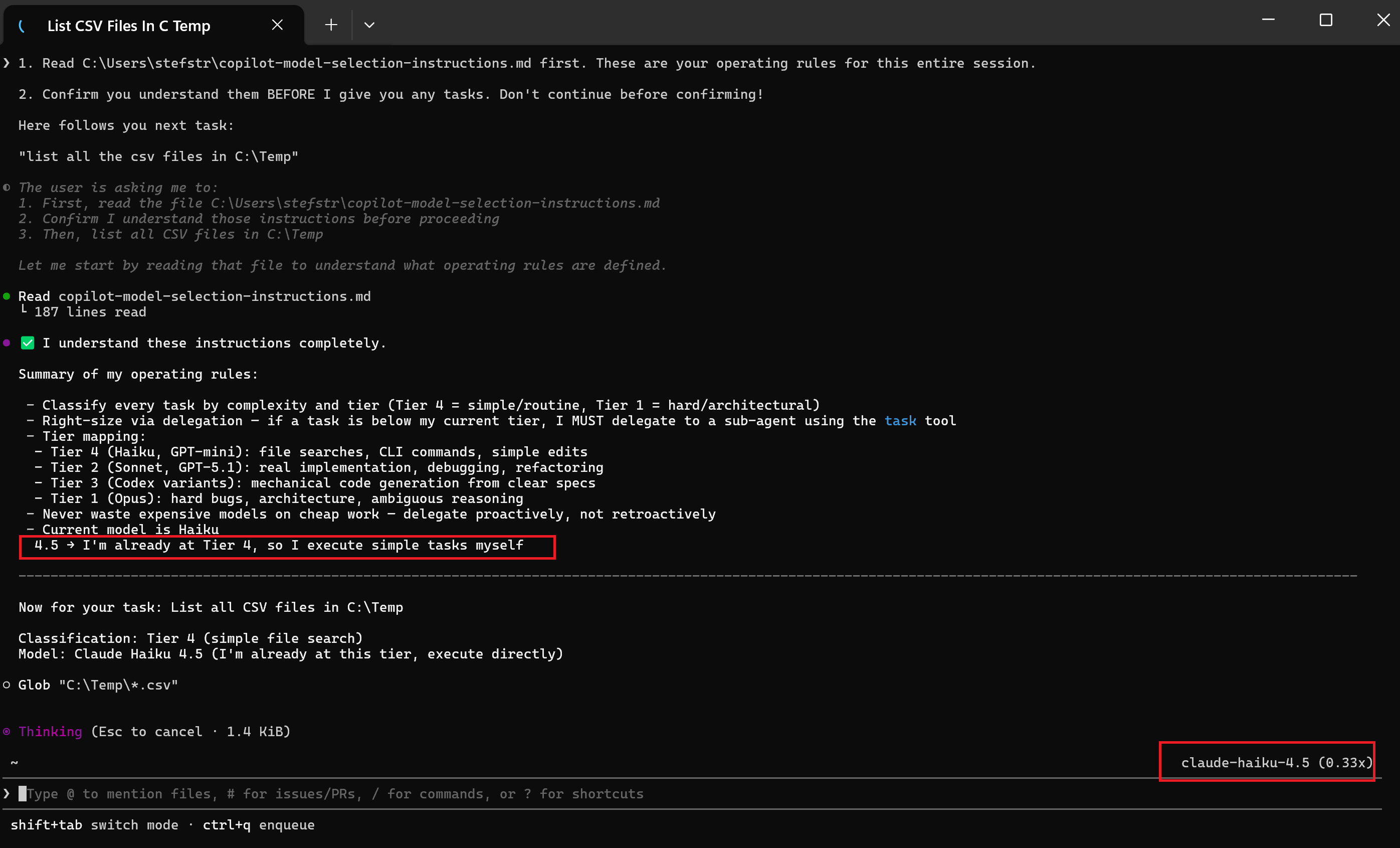Click the prompt chevron at input line

point(7,793)
